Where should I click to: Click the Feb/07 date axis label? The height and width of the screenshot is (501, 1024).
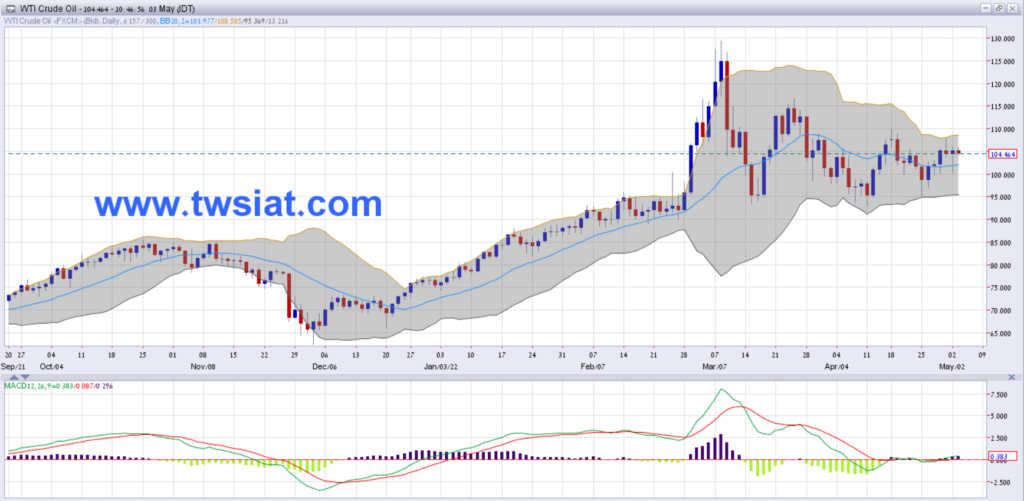pos(591,367)
